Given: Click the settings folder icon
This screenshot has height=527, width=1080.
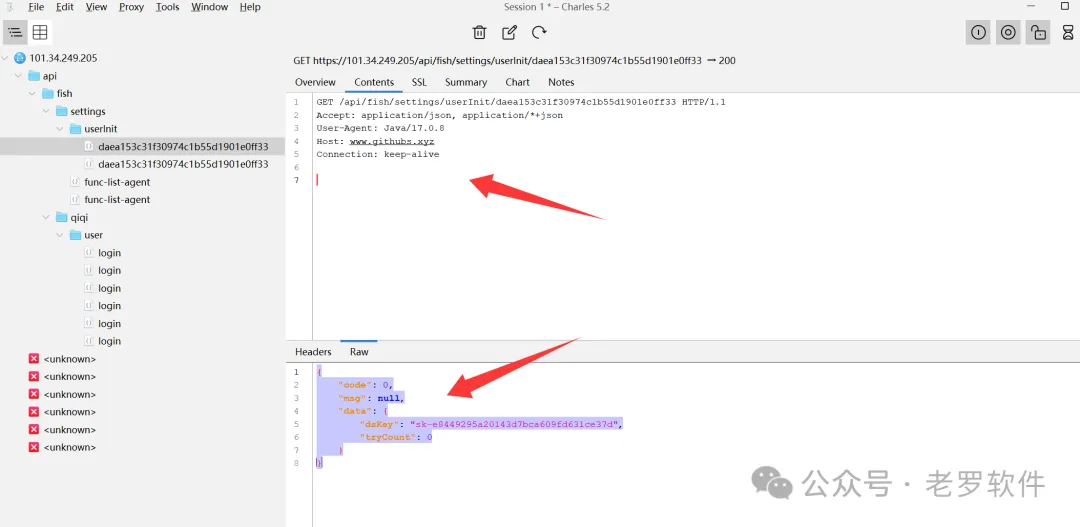Looking at the screenshot, I should (61, 111).
